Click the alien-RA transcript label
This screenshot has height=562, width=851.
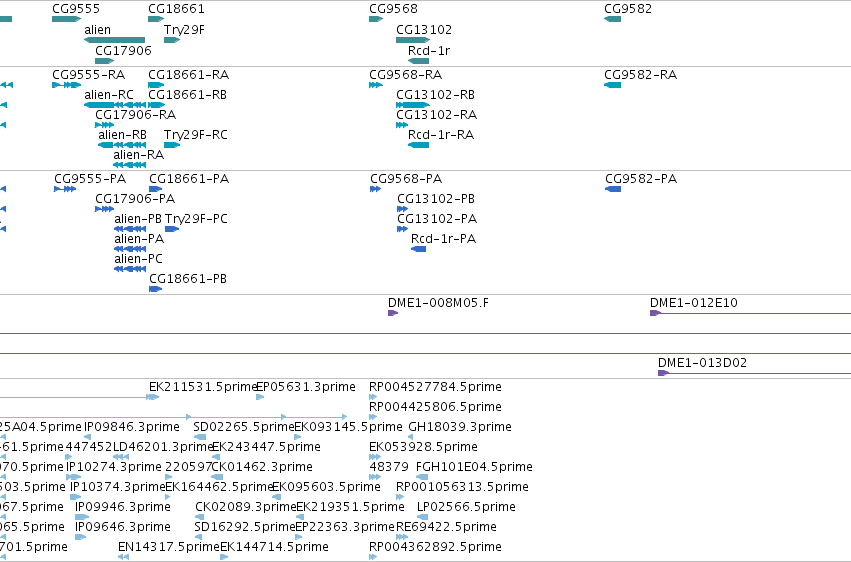pyautogui.click(x=138, y=155)
